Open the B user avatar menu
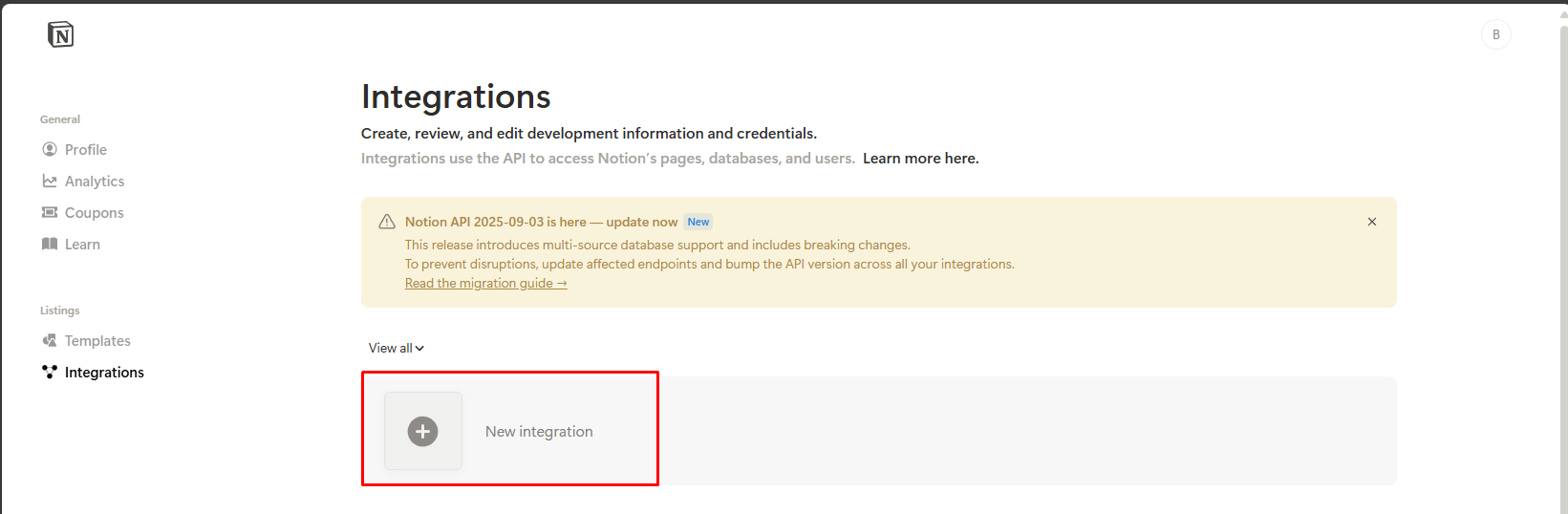The height and width of the screenshot is (514, 1568). click(x=1495, y=34)
